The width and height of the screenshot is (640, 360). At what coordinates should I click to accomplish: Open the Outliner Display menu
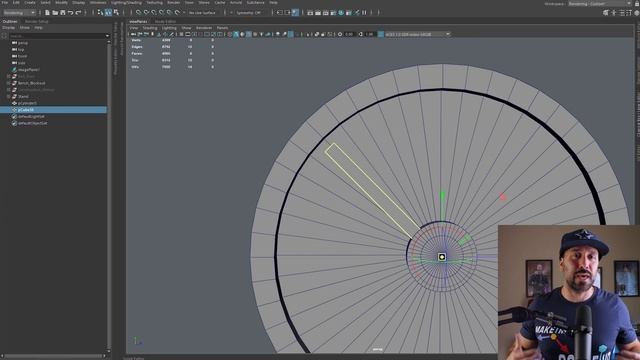9,28
